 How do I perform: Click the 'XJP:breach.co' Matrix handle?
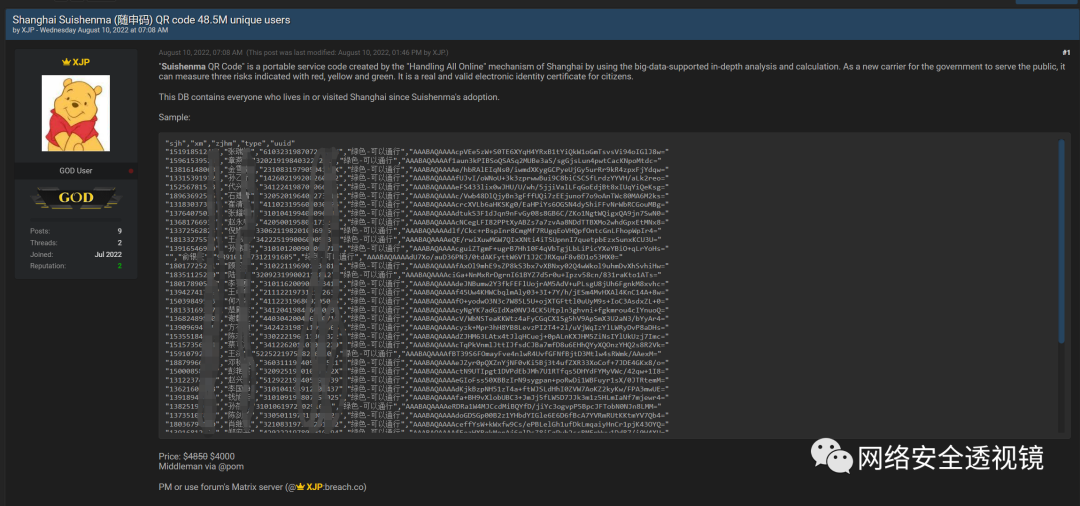coord(335,487)
